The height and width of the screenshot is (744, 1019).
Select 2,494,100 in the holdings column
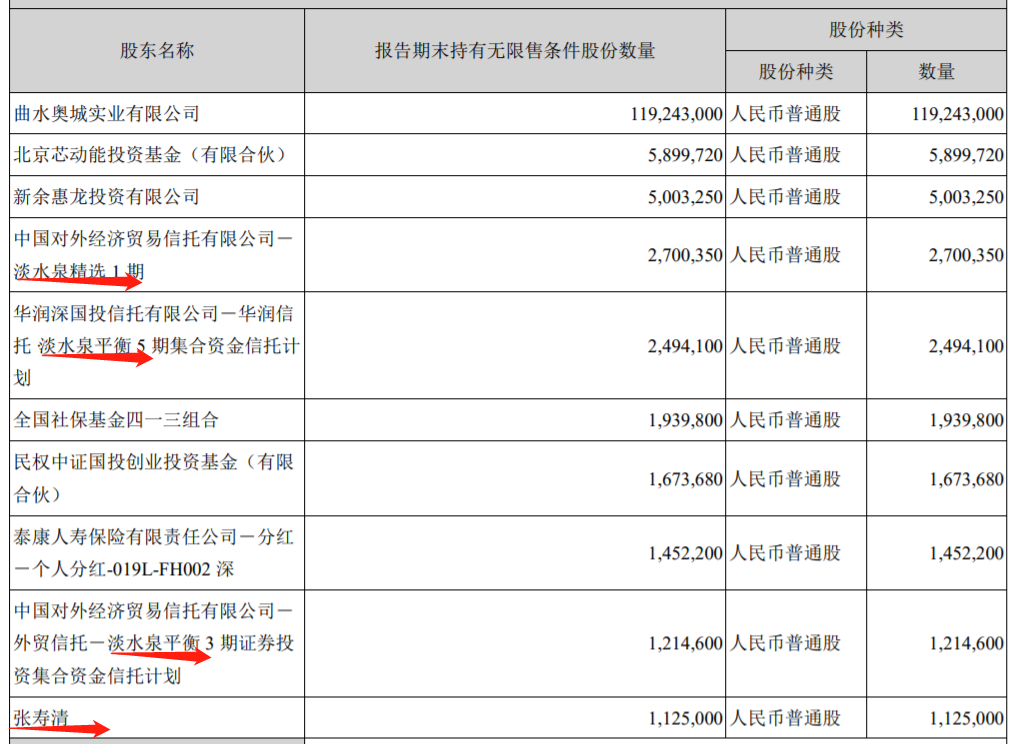point(685,346)
